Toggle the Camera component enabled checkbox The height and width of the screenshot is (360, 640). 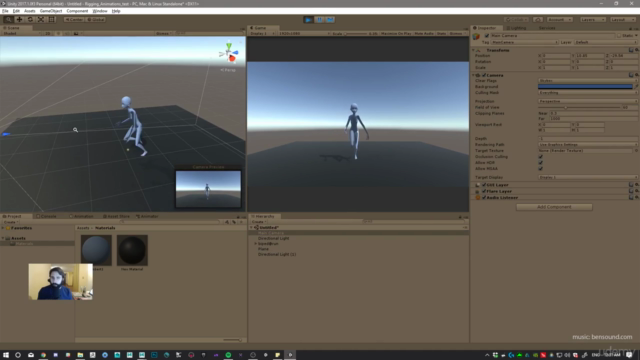pyautogui.click(x=484, y=75)
